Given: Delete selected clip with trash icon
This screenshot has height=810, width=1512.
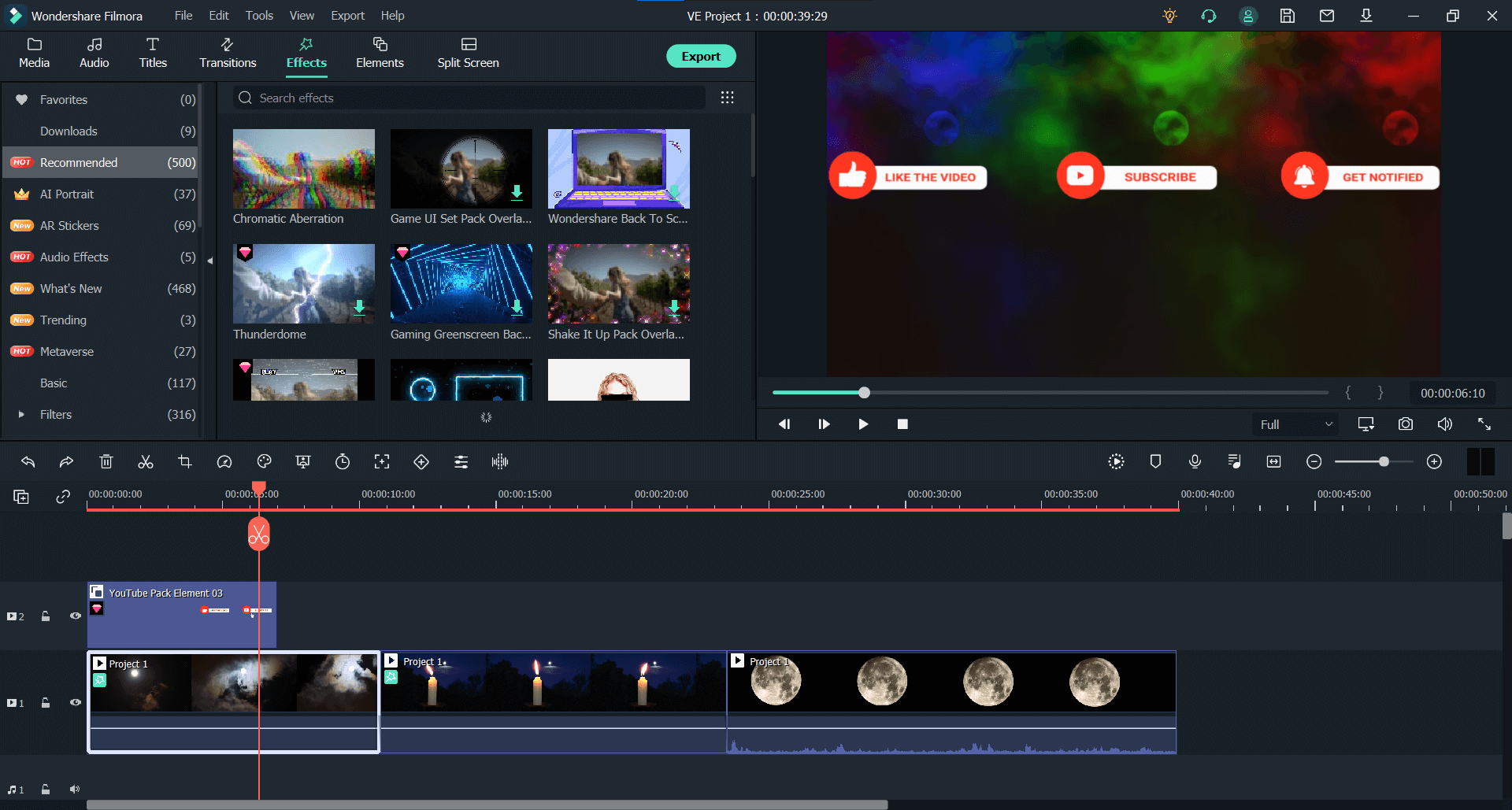Looking at the screenshot, I should [106, 462].
